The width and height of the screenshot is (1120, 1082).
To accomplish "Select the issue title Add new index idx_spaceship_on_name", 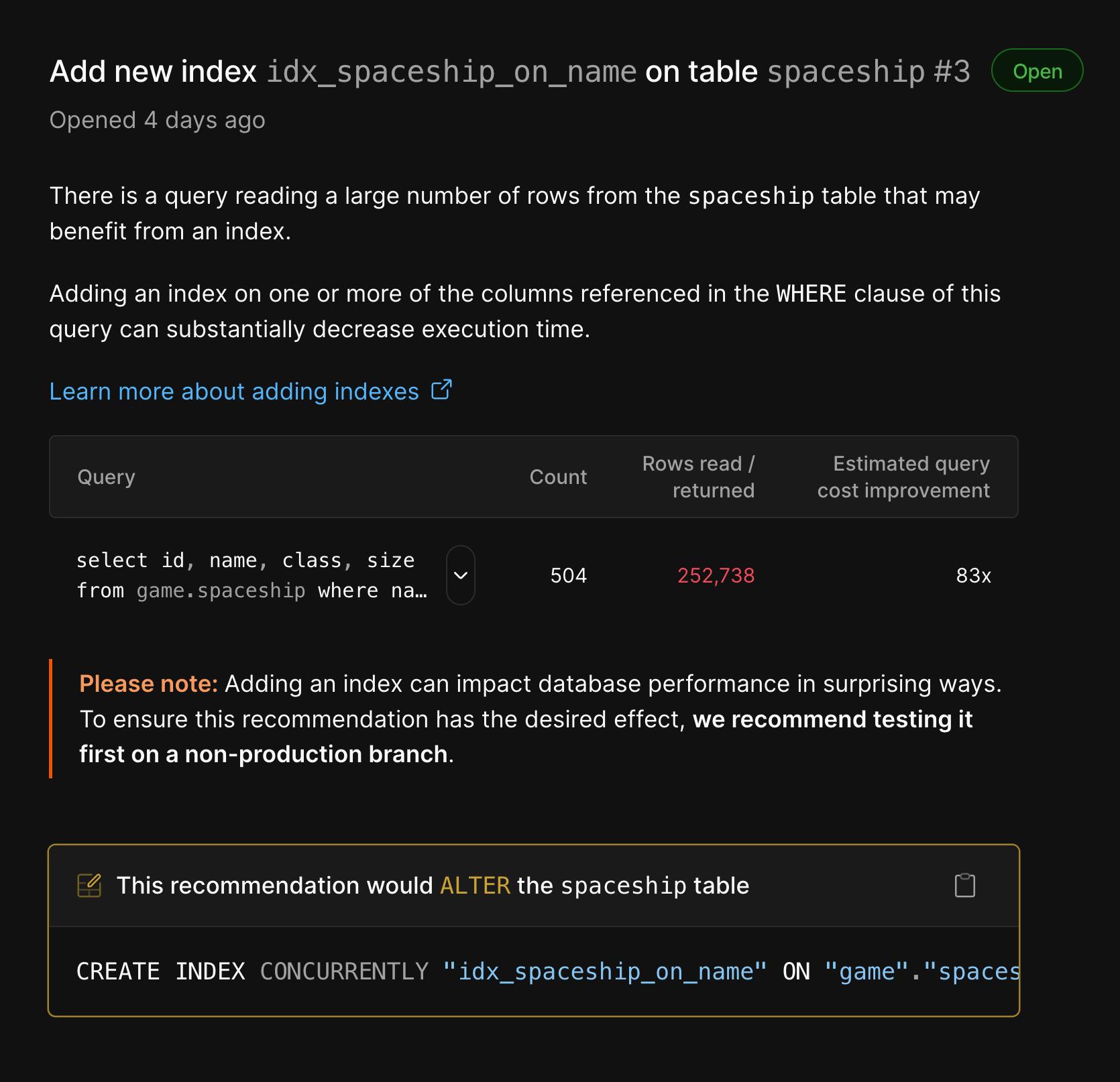I will coord(342,70).
